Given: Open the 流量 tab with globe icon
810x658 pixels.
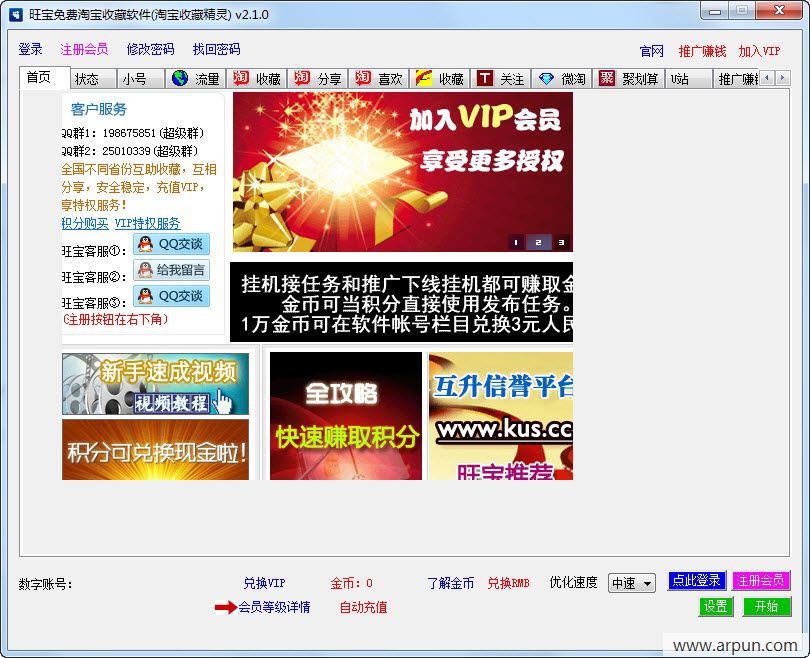Looking at the screenshot, I should pyautogui.click(x=181, y=79).
